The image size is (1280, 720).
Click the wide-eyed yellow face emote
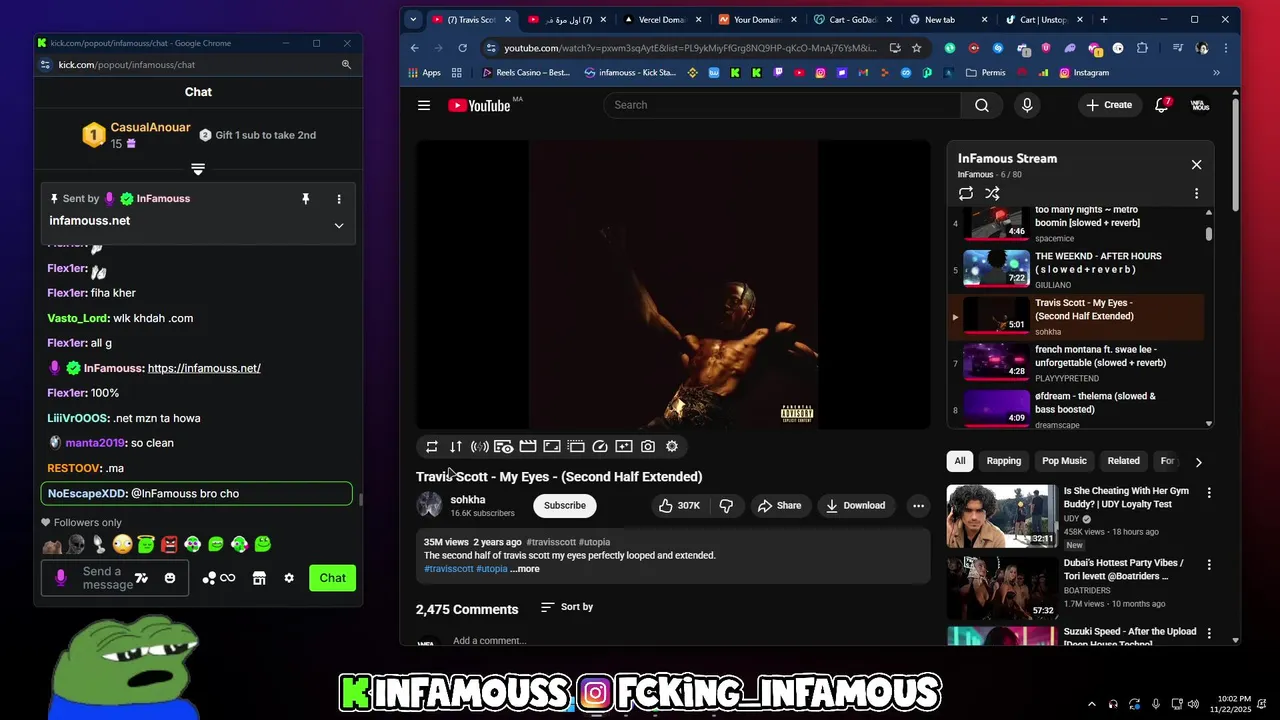pos(122,544)
